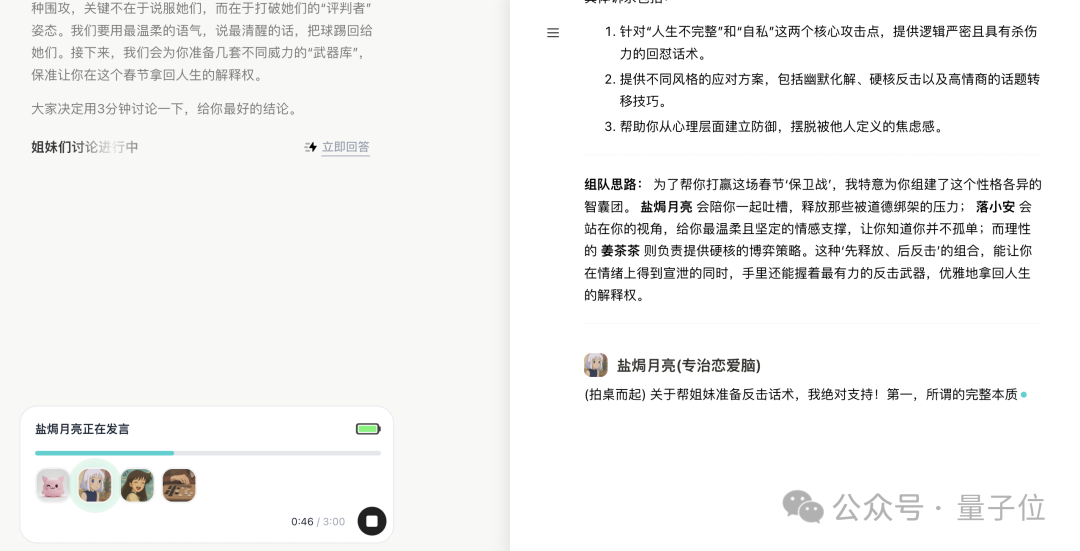Select the brown-haired girl avatar

(x=137, y=486)
